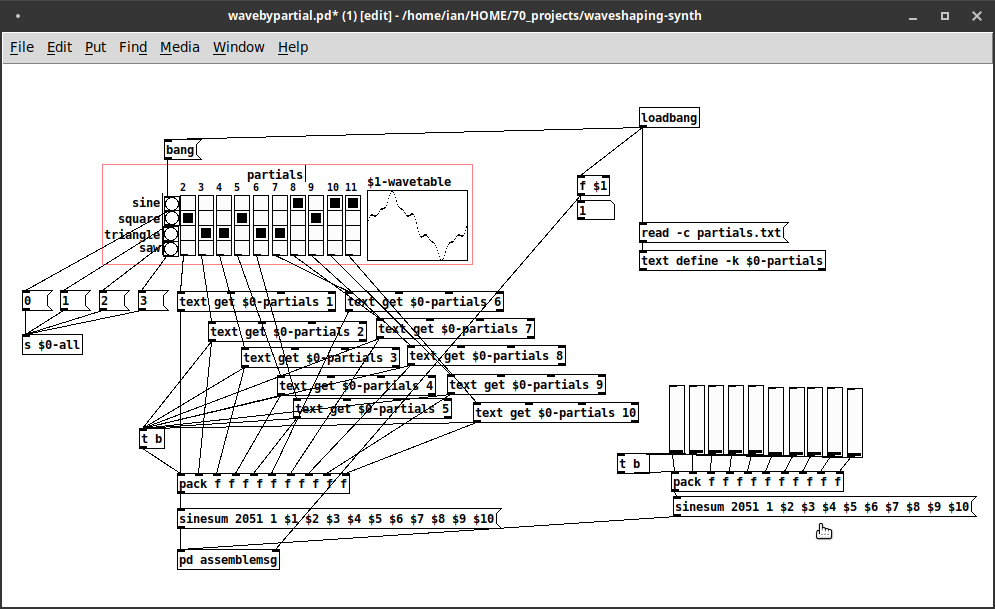995x609 pixels.
Task: Select the loadbang object
Action: click(x=669, y=117)
